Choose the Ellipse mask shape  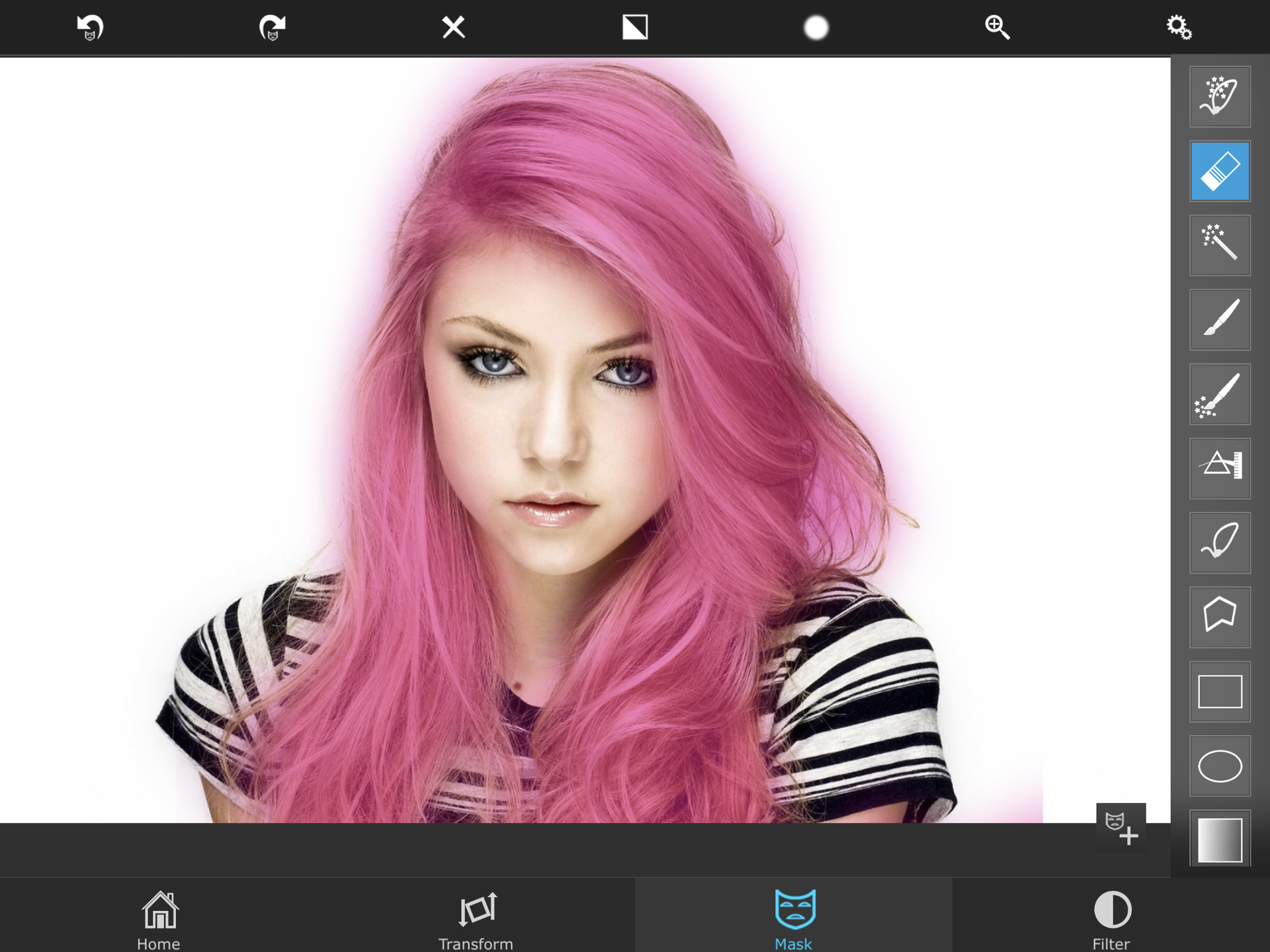tap(1220, 766)
